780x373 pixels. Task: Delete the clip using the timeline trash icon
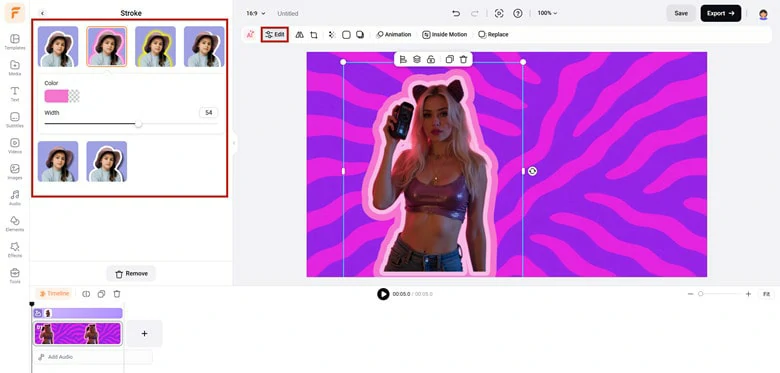[x=117, y=294]
